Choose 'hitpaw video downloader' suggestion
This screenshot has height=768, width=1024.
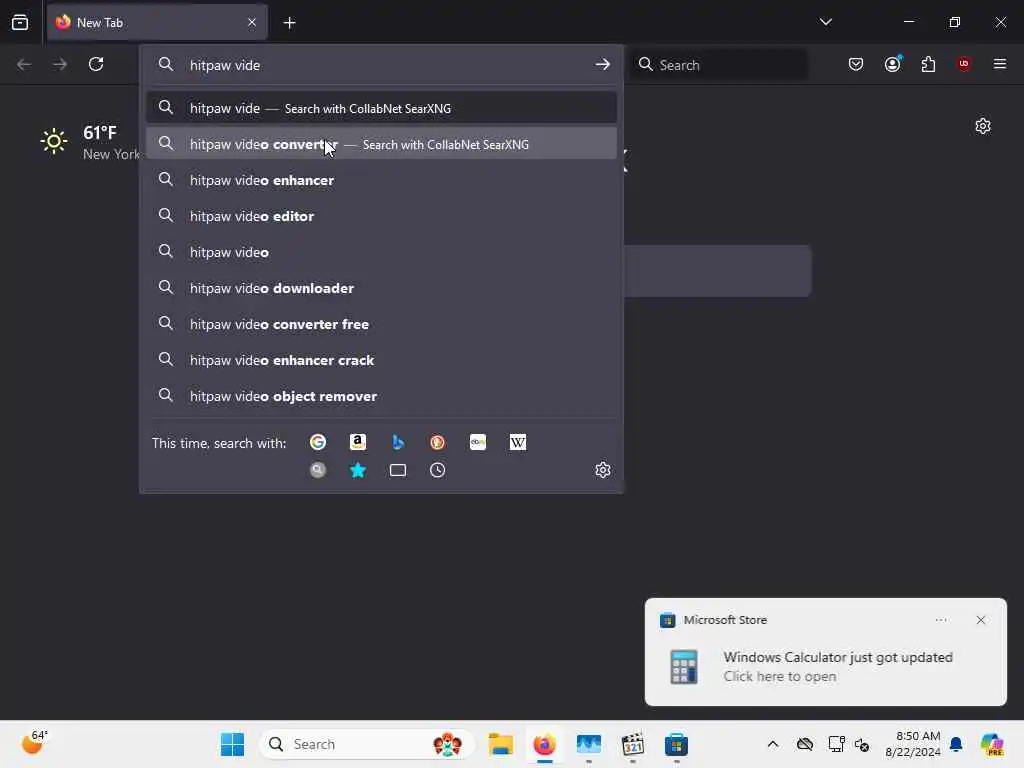[x=381, y=288]
